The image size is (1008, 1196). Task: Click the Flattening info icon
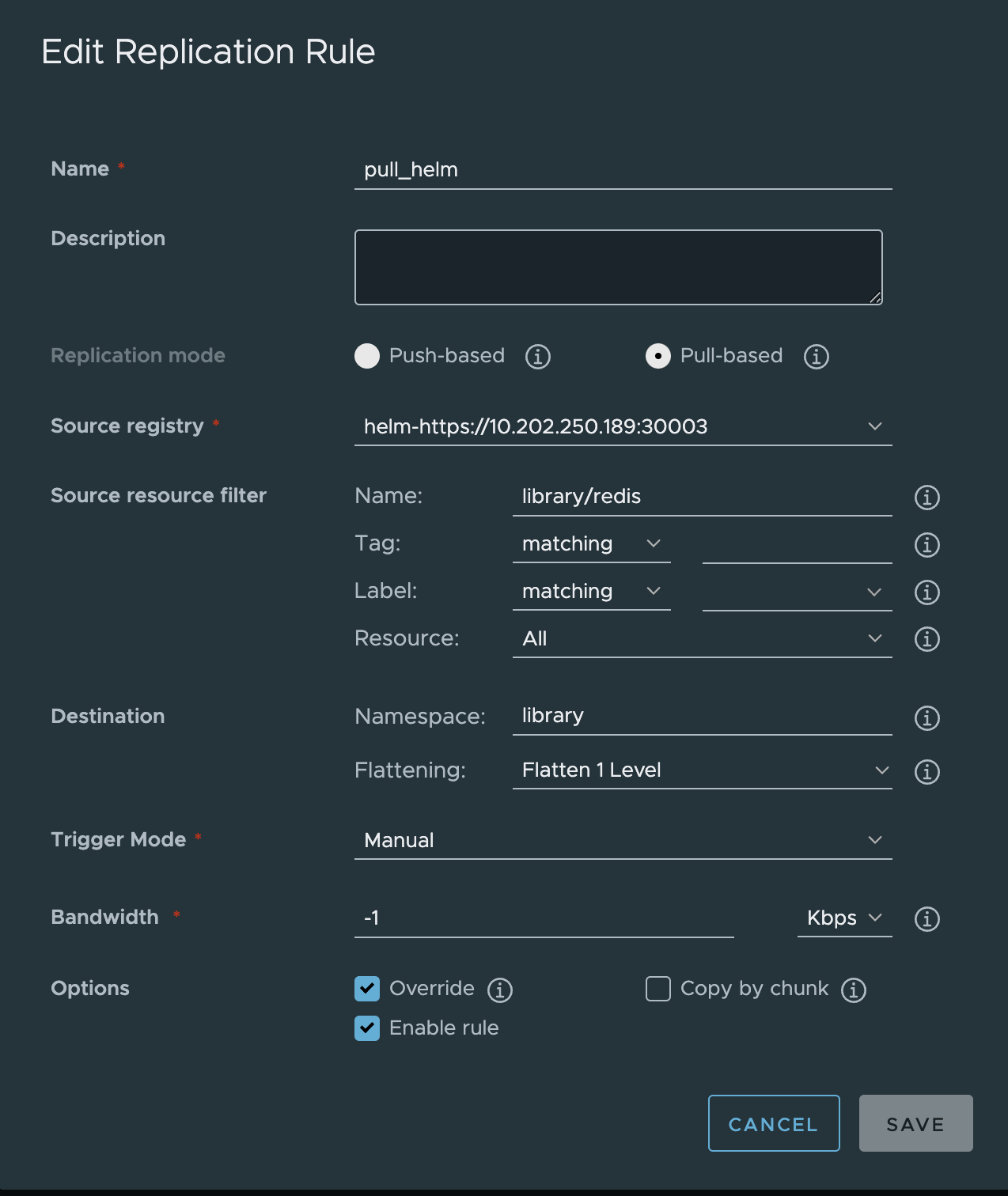pos(927,772)
